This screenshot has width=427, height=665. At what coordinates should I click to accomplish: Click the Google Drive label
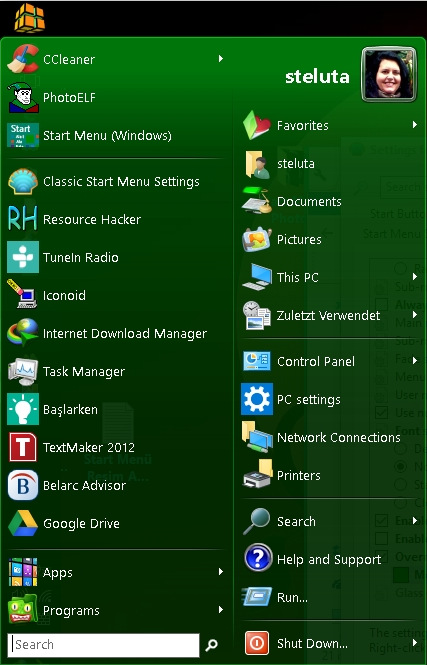click(x=81, y=523)
